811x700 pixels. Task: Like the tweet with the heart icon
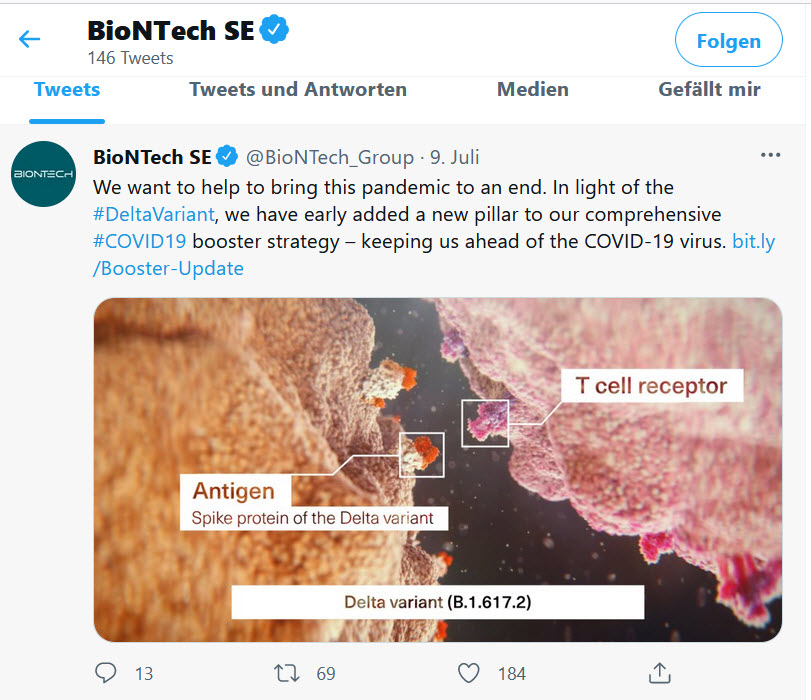pos(468,672)
